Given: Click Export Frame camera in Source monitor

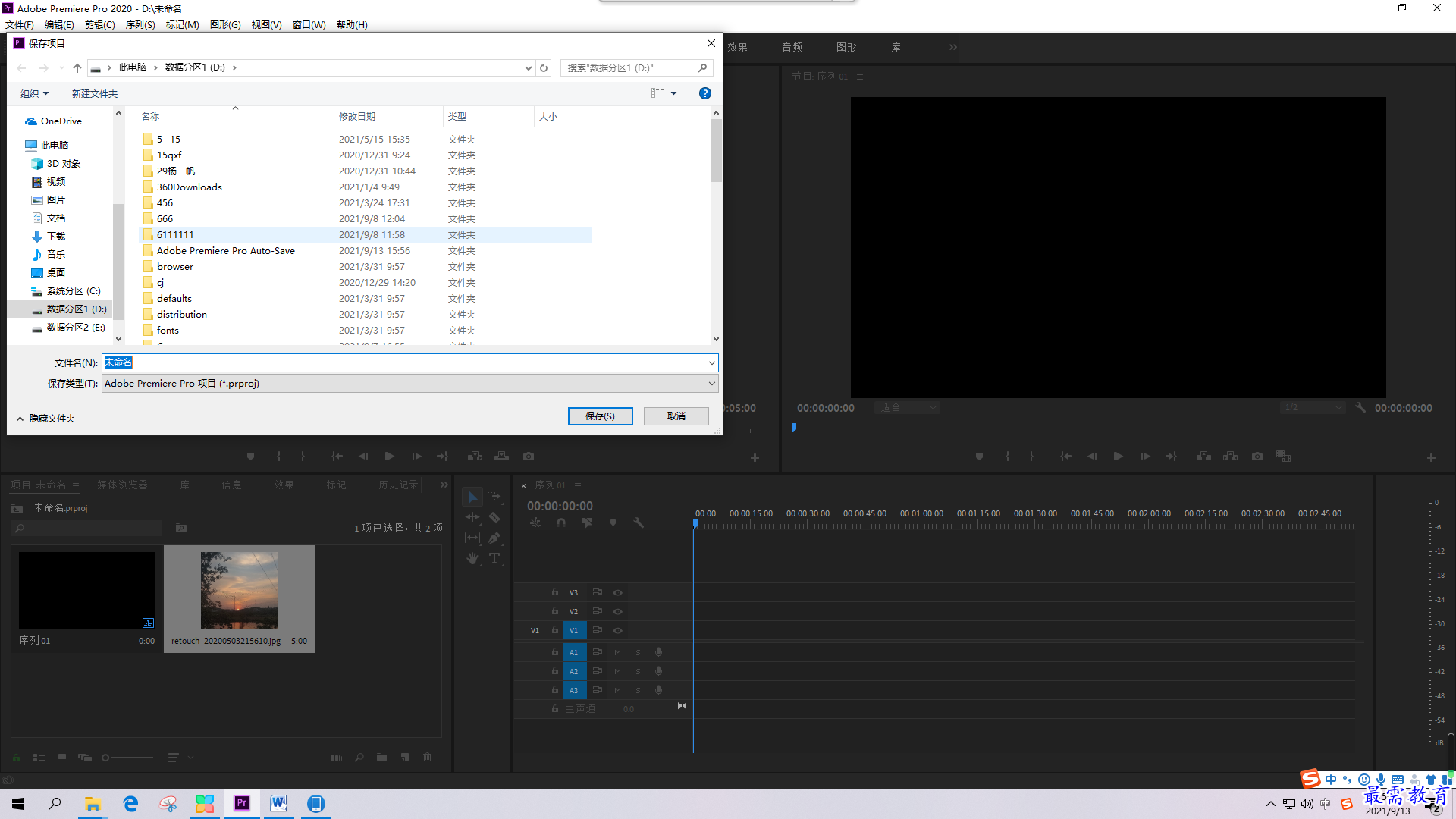Looking at the screenshot, I should tap(529, 457).
